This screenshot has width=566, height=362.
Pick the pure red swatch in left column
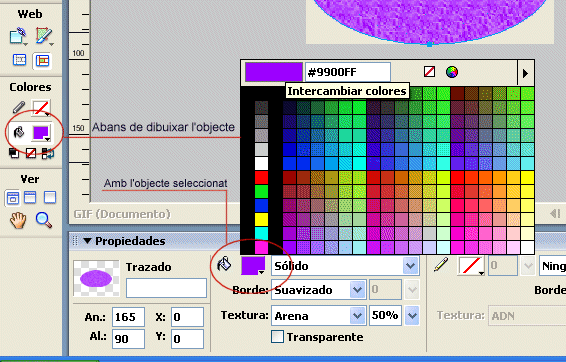(x=261, y=178)
